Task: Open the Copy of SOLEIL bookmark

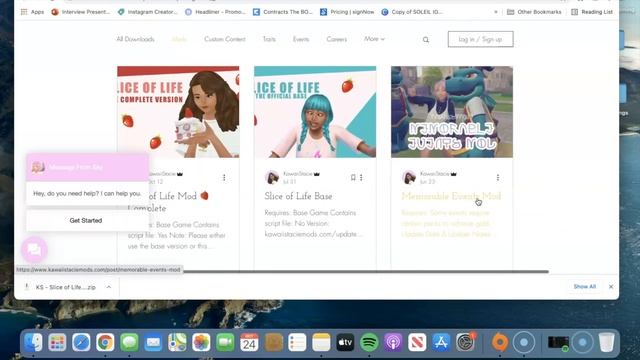Action: point(412,12)
